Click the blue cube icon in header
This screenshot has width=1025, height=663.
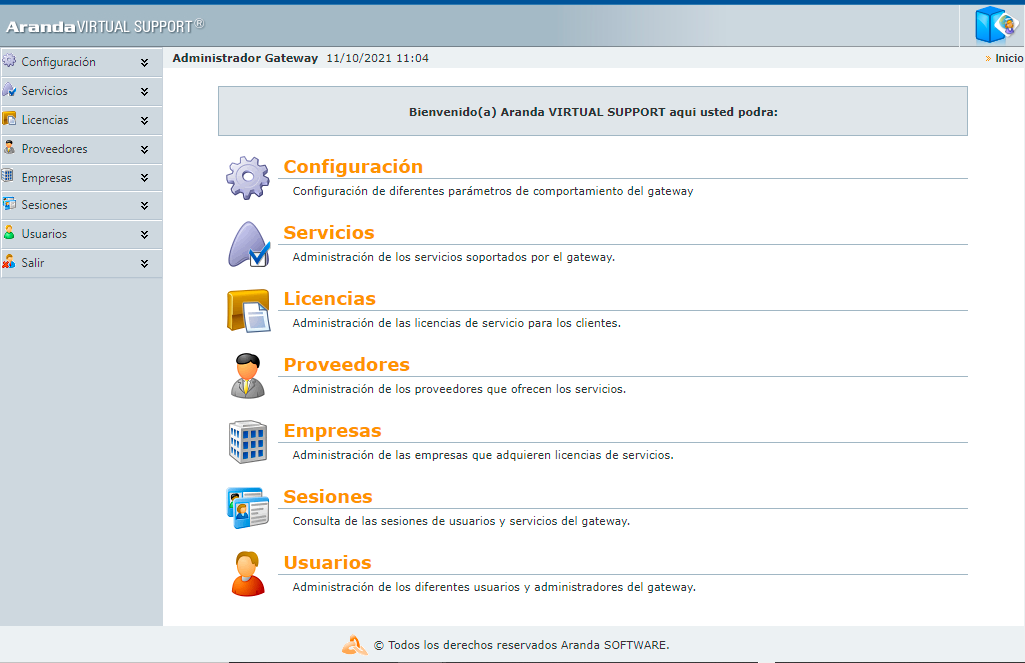click(996, 24)
